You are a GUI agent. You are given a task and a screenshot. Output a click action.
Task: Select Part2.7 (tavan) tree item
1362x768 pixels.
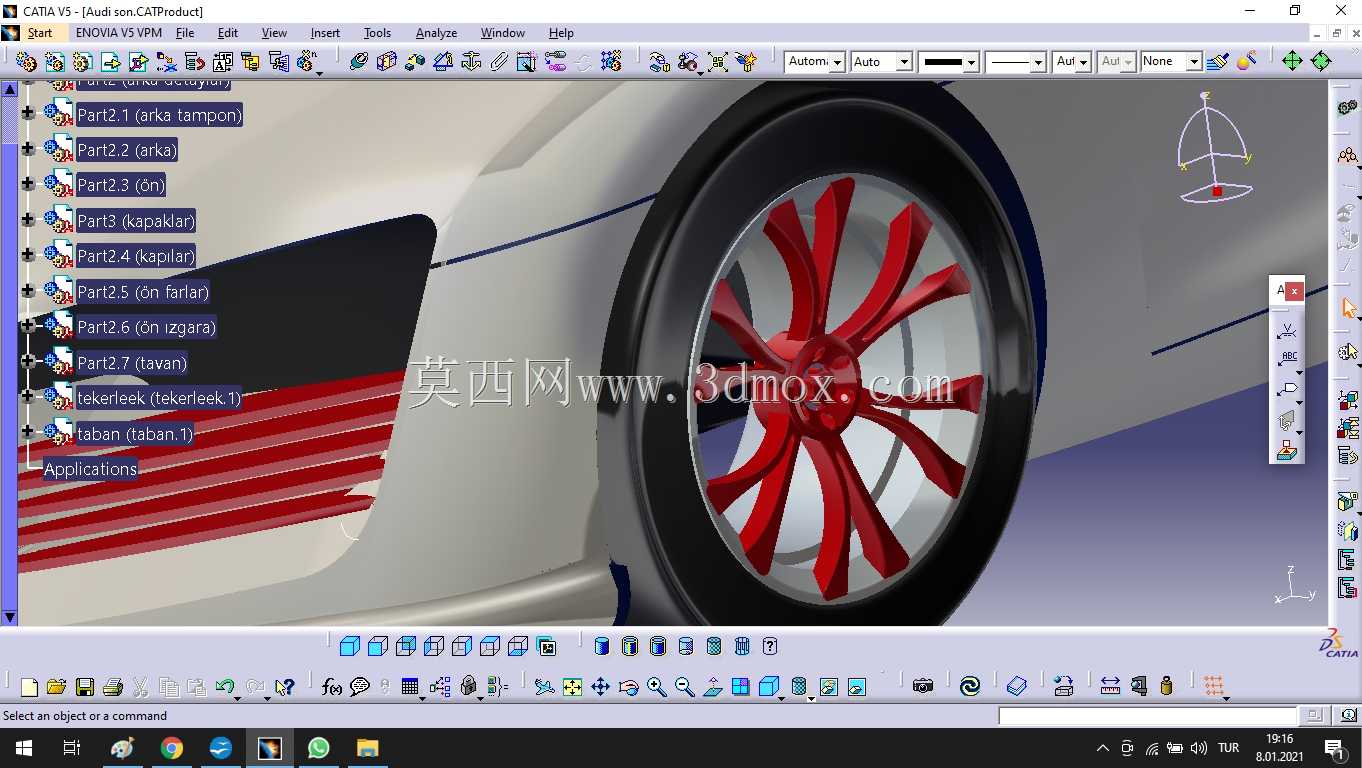tap(132, 363)
